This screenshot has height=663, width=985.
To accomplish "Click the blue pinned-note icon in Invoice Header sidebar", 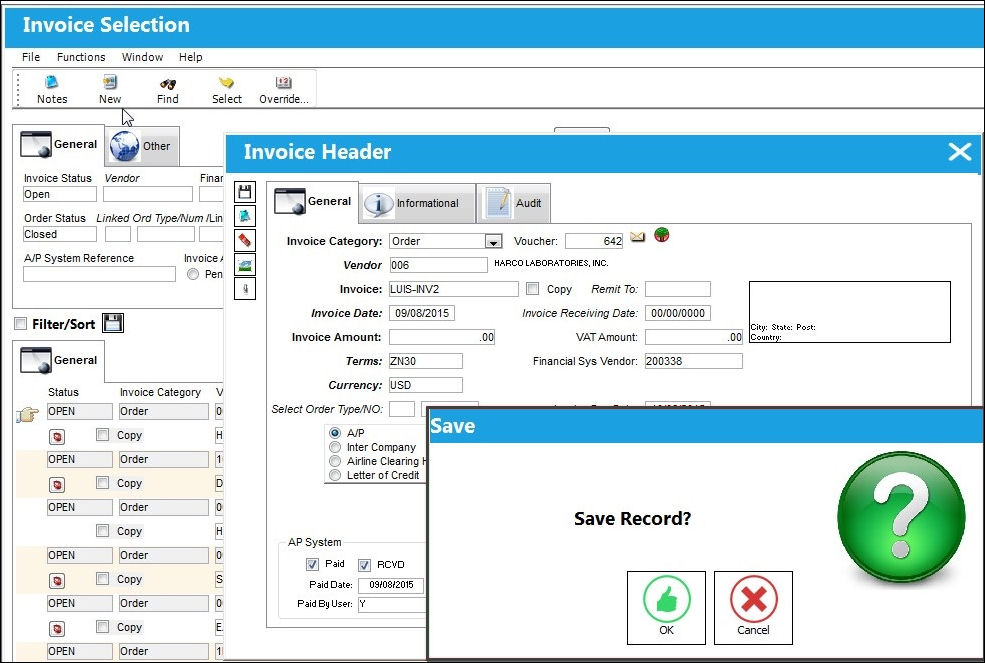I will [245, 216].
